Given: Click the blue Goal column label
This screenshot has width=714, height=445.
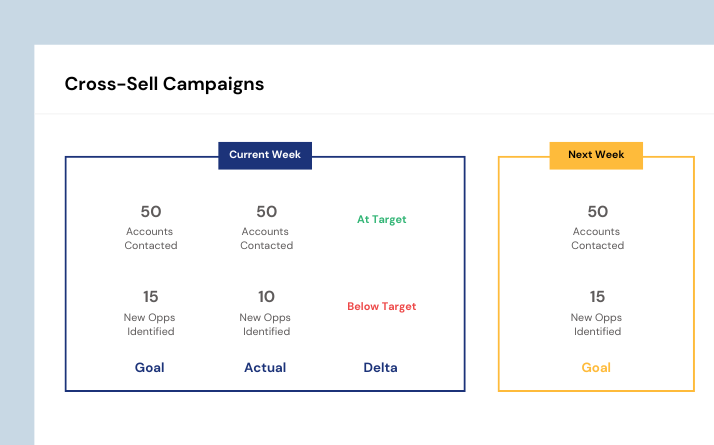Looking at the screenshot, I should point(149,368).
